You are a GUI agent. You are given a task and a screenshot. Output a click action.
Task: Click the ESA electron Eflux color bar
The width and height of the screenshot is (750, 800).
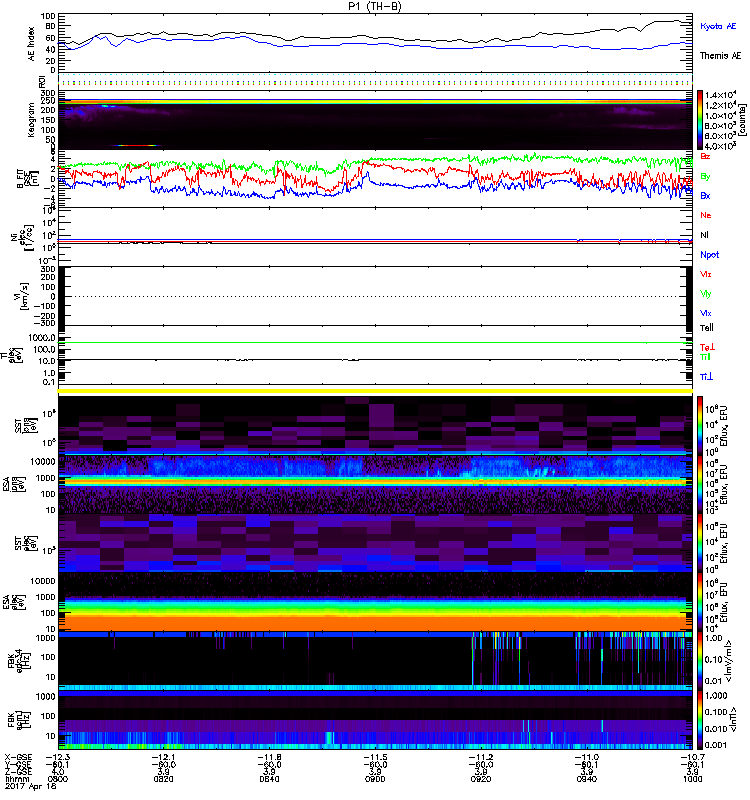click(700, 602)
